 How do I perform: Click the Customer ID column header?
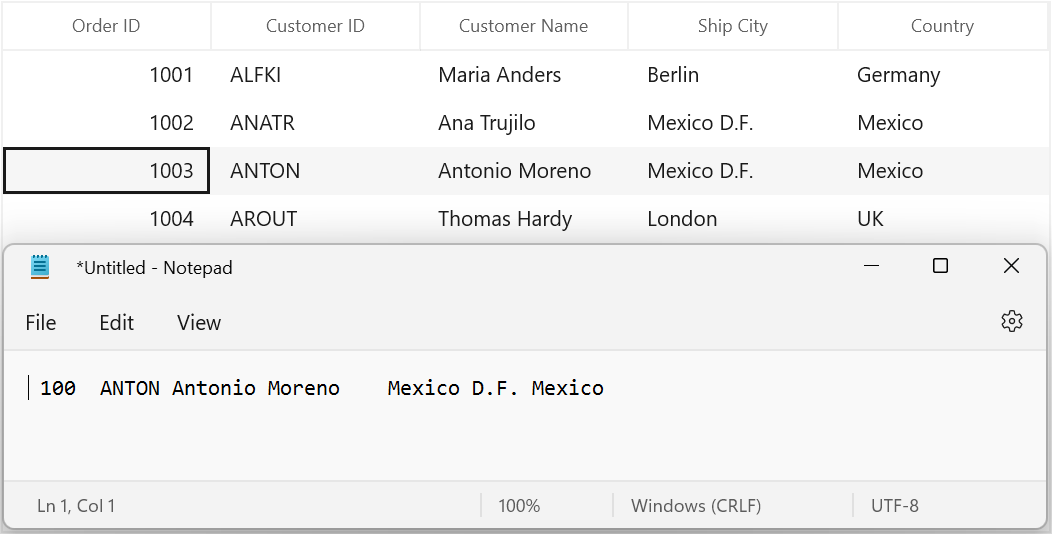[315, 25]
